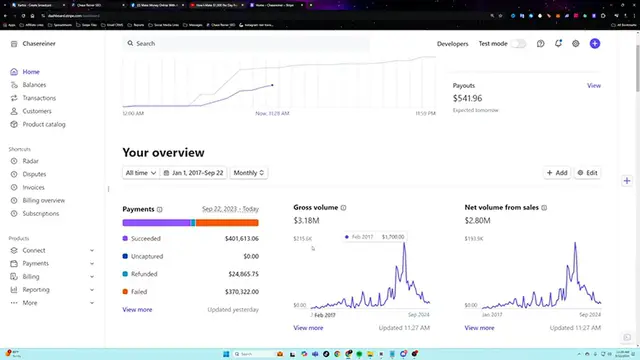Open the Jan 1, 2017–Sep 22 date picker
640x360 pixels.
coord(193,173)
